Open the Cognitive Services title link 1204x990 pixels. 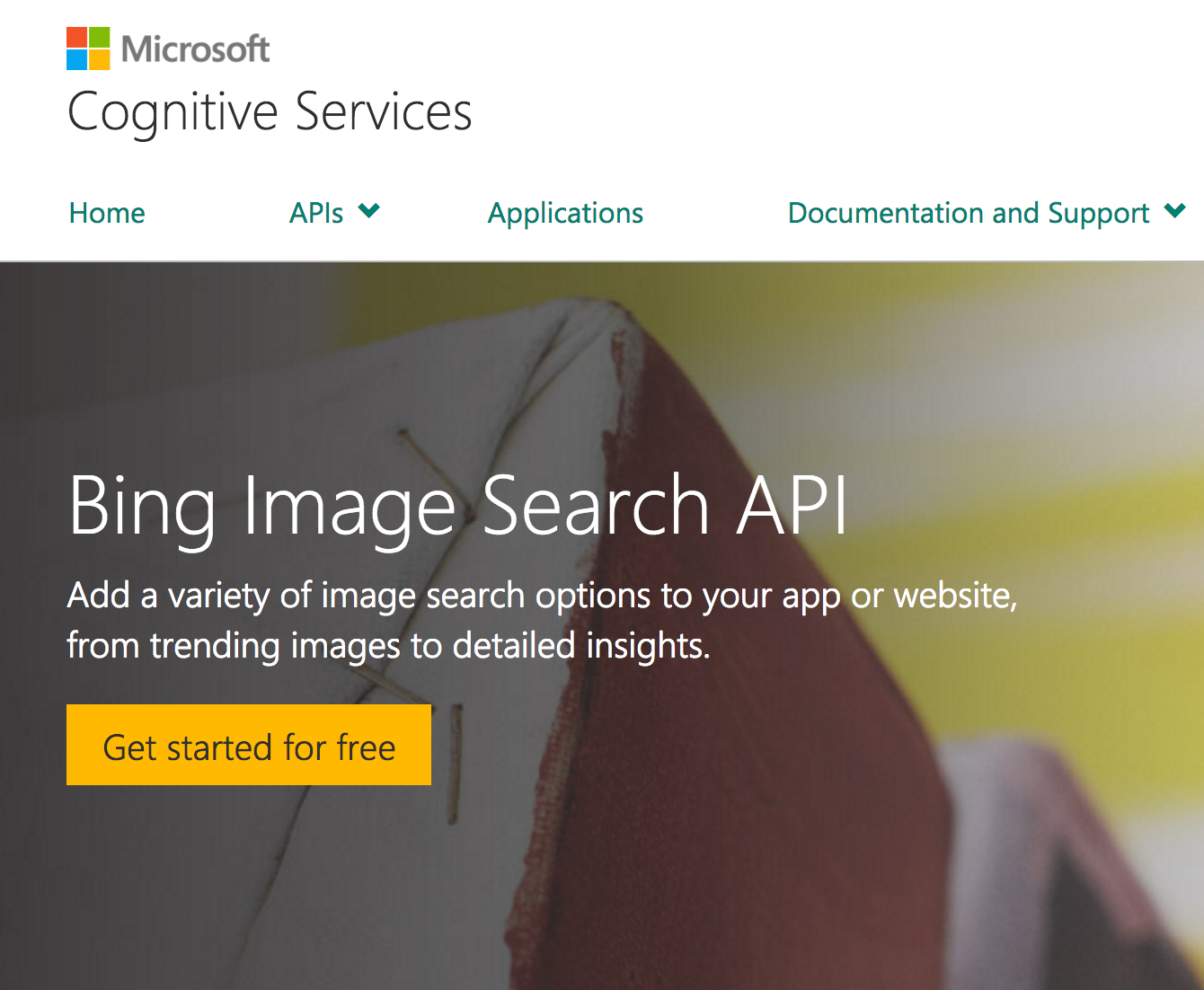click(x=270, y=112)
